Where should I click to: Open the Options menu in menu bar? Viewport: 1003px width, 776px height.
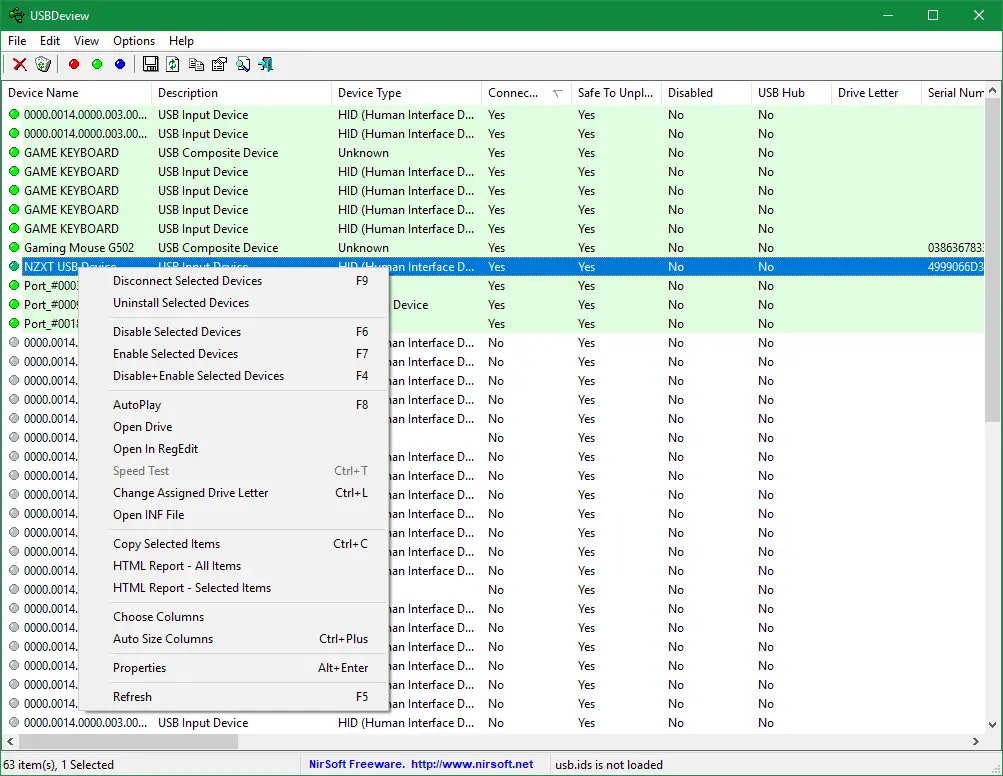[134, 41]
